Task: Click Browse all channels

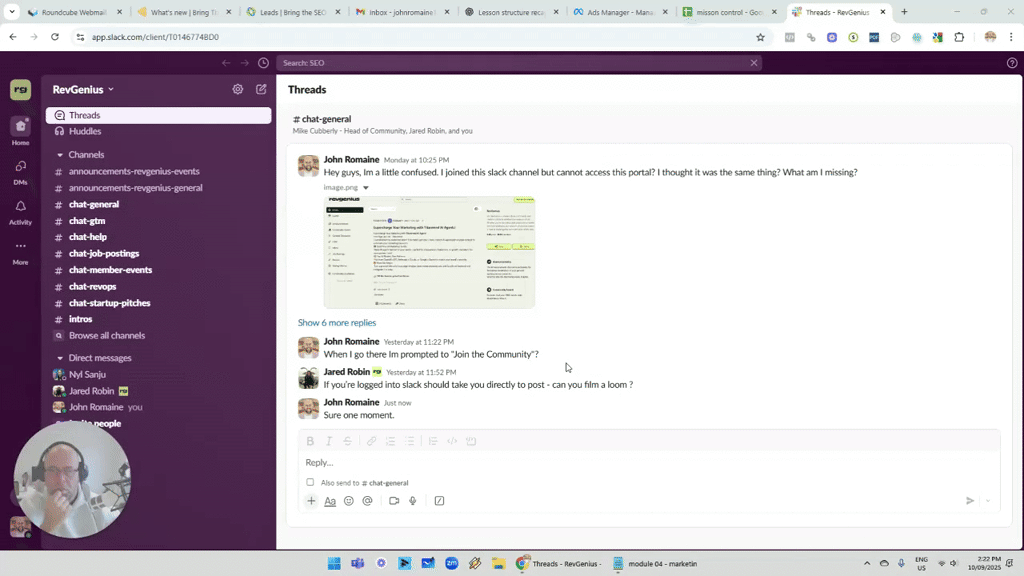Action: point(107,336)
